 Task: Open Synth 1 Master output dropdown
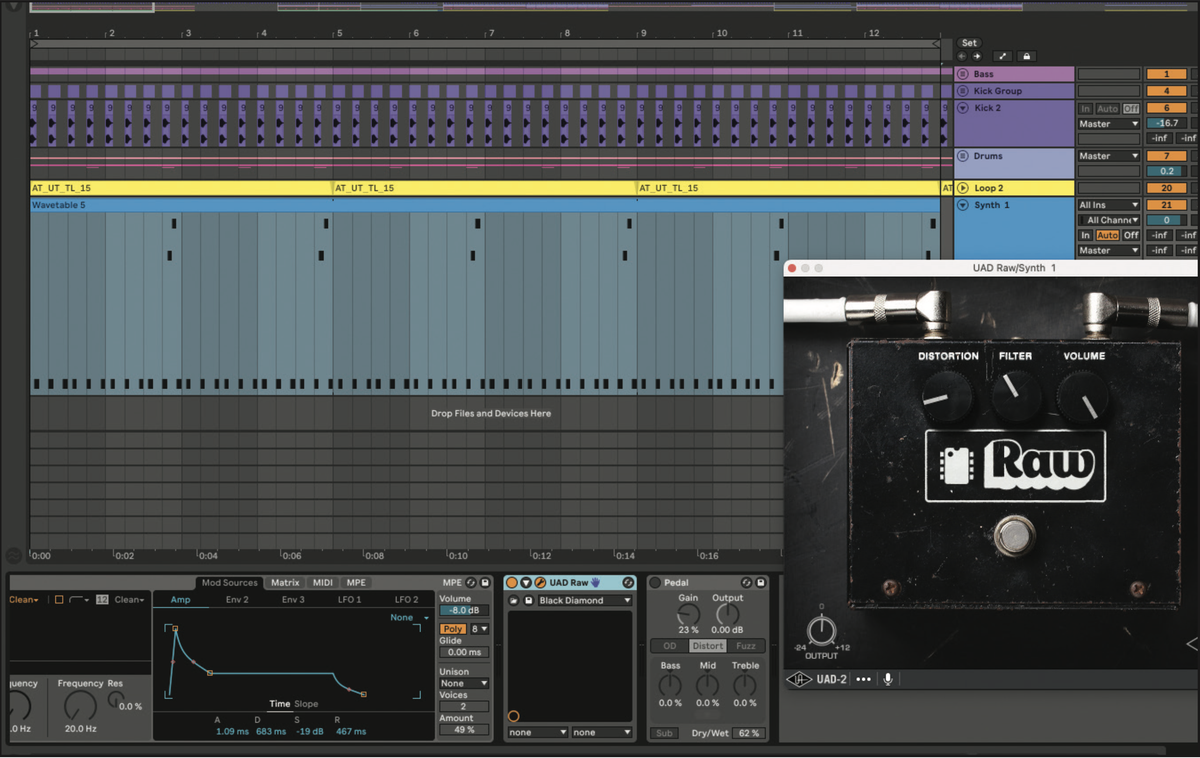click(x=1109, y=251)
